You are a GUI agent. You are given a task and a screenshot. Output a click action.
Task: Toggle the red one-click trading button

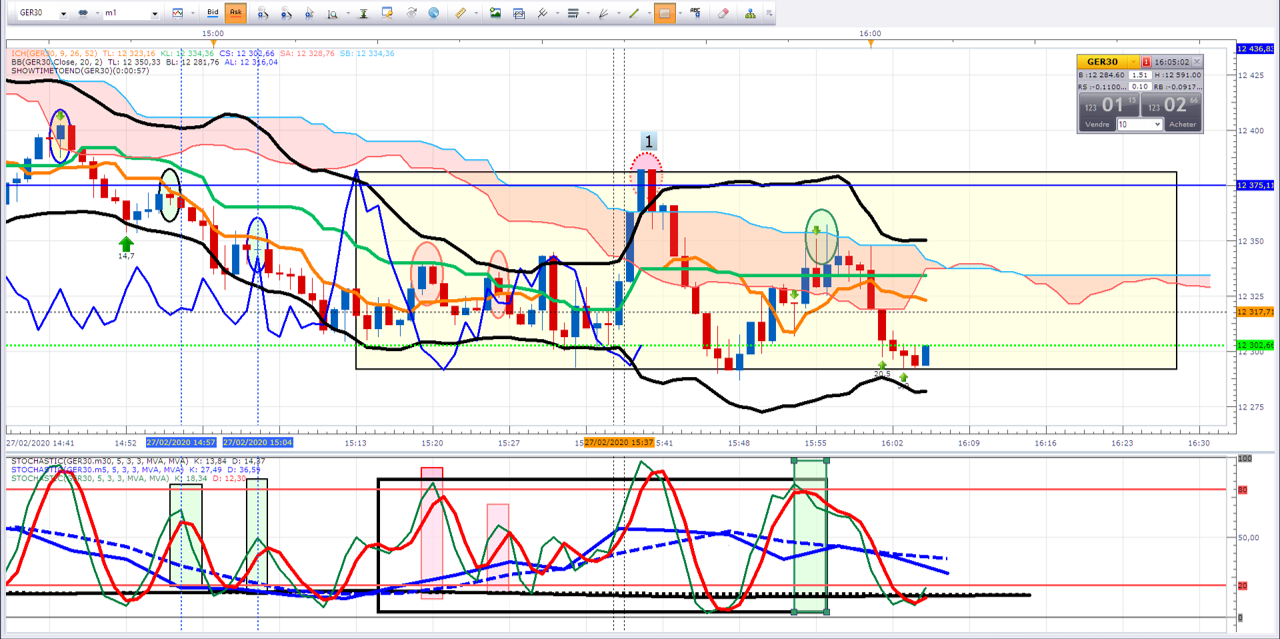pos(1146,62)
